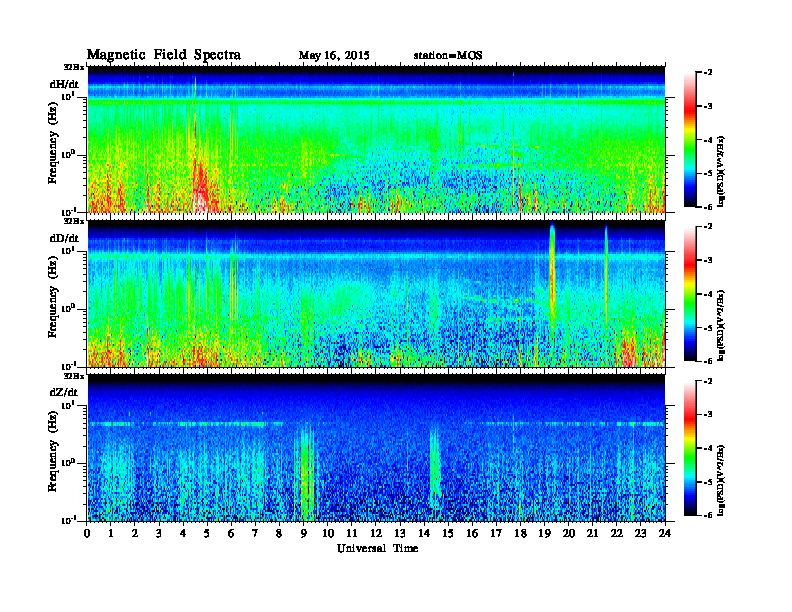Screen dimensions: 792x612
Task: Click hour tick '10' on time axis
Action: click(x=328, y=534)
